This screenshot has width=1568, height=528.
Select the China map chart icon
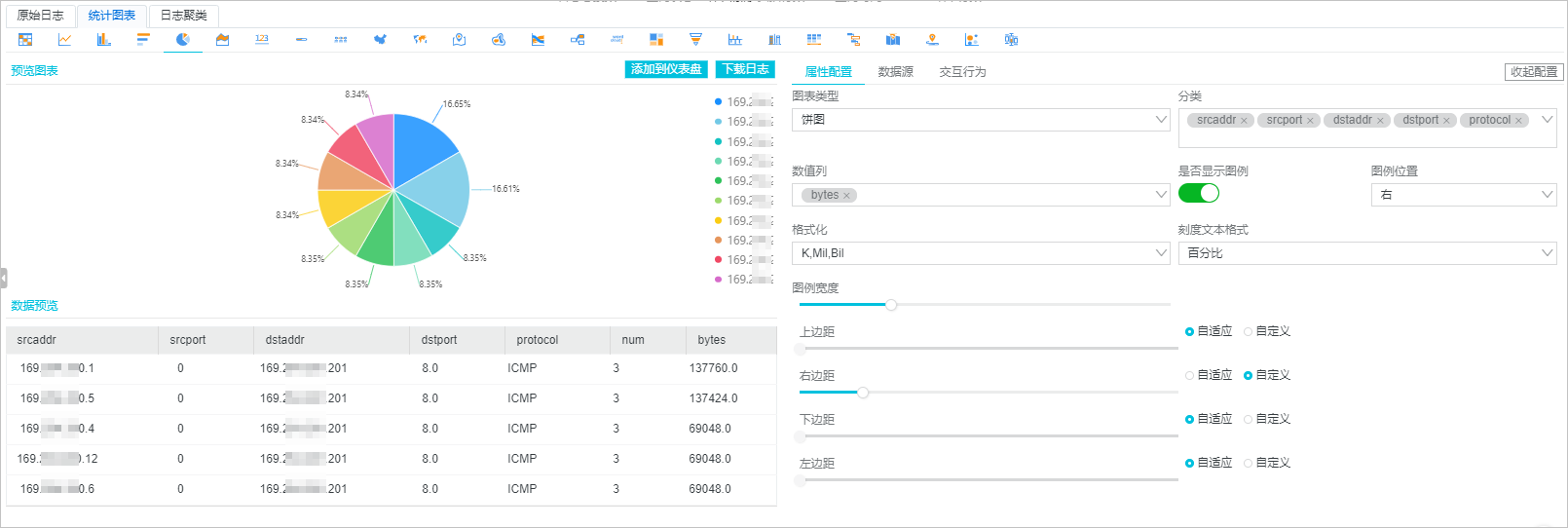(x=380, y=40)
